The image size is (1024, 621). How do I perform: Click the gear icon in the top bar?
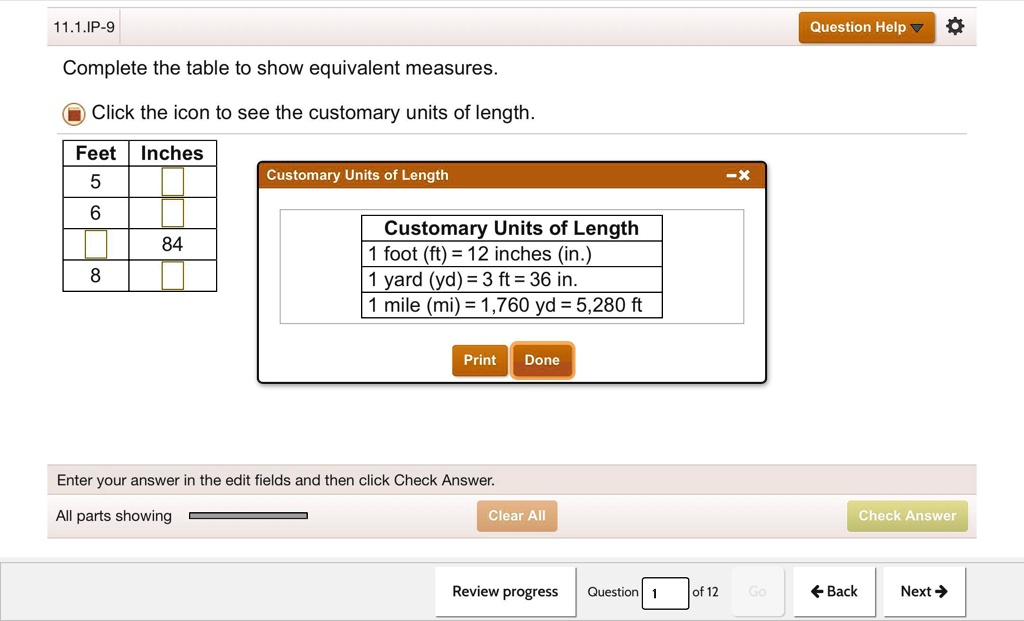pos(955,27)
